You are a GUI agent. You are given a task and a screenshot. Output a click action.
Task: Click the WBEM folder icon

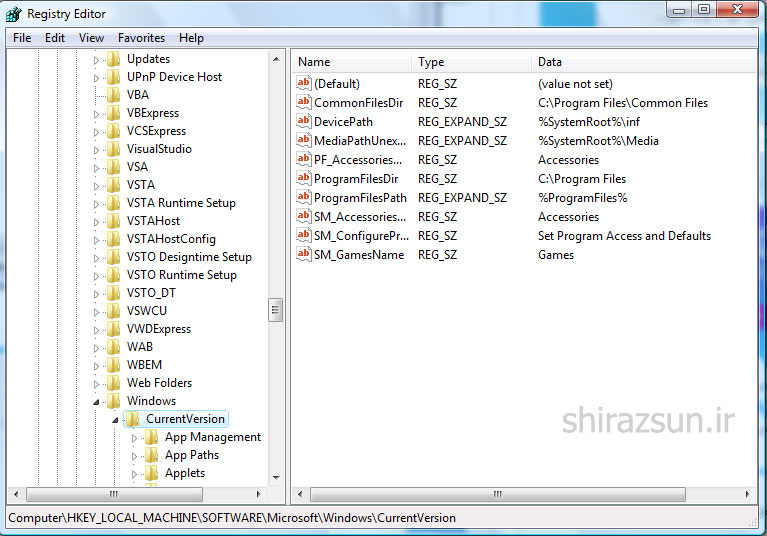pos(114,365)
